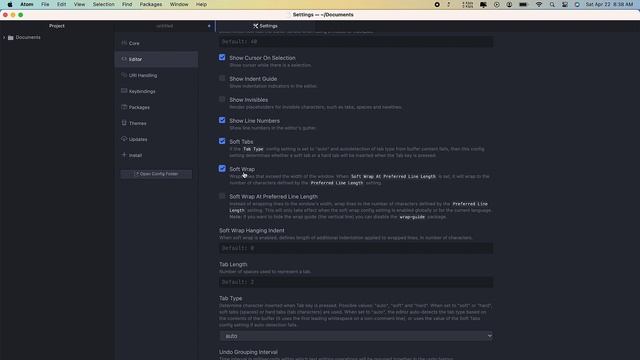The height and width of the screenshot is (360, 640).
Task: Toggle the Soft Tabs checkbox
Action: pos(222,141)
